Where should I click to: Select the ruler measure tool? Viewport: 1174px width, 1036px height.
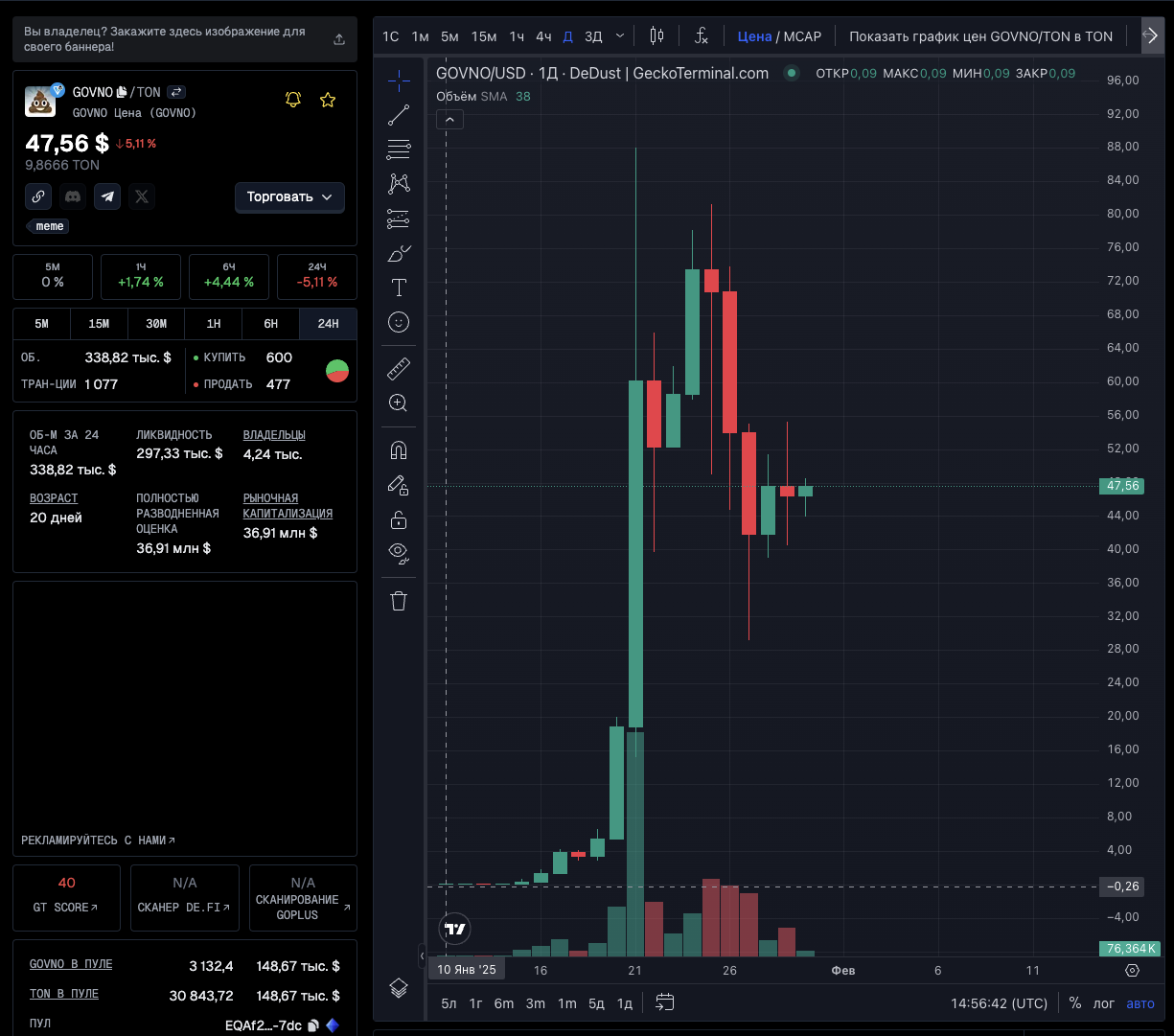click(x=399, y=368)
